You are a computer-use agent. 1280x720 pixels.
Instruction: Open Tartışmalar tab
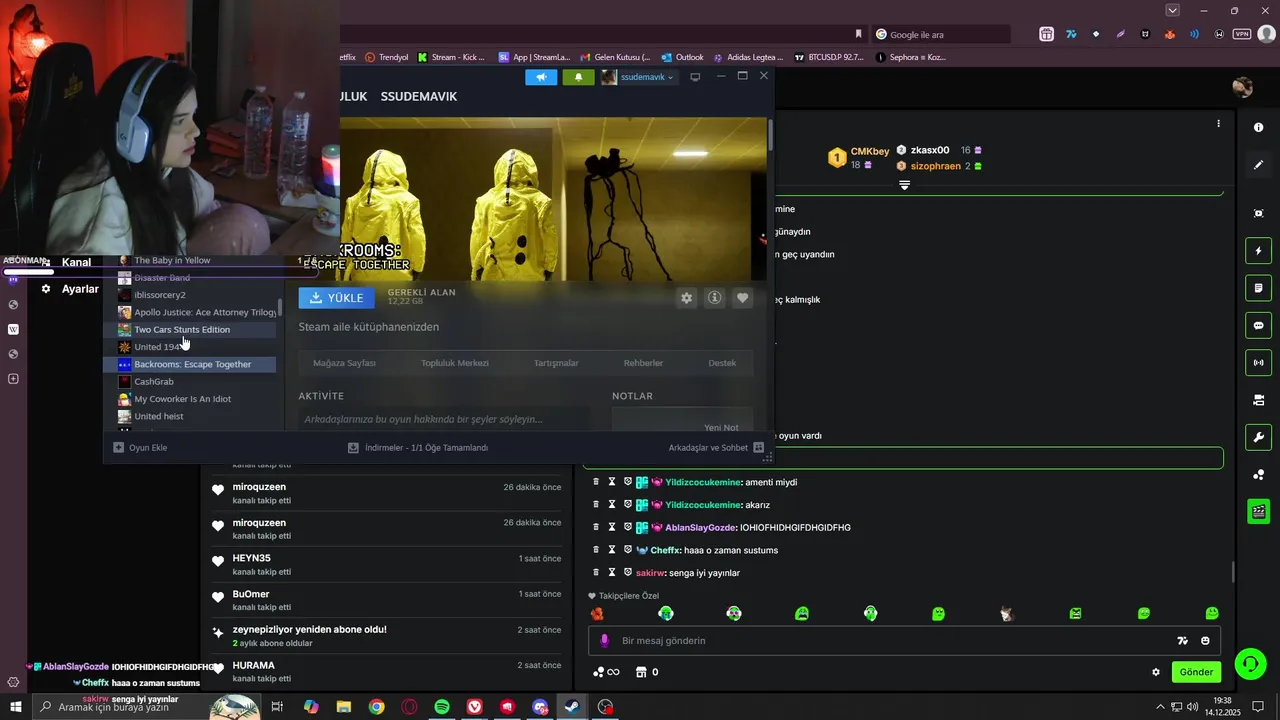click(x=556, y=363)
